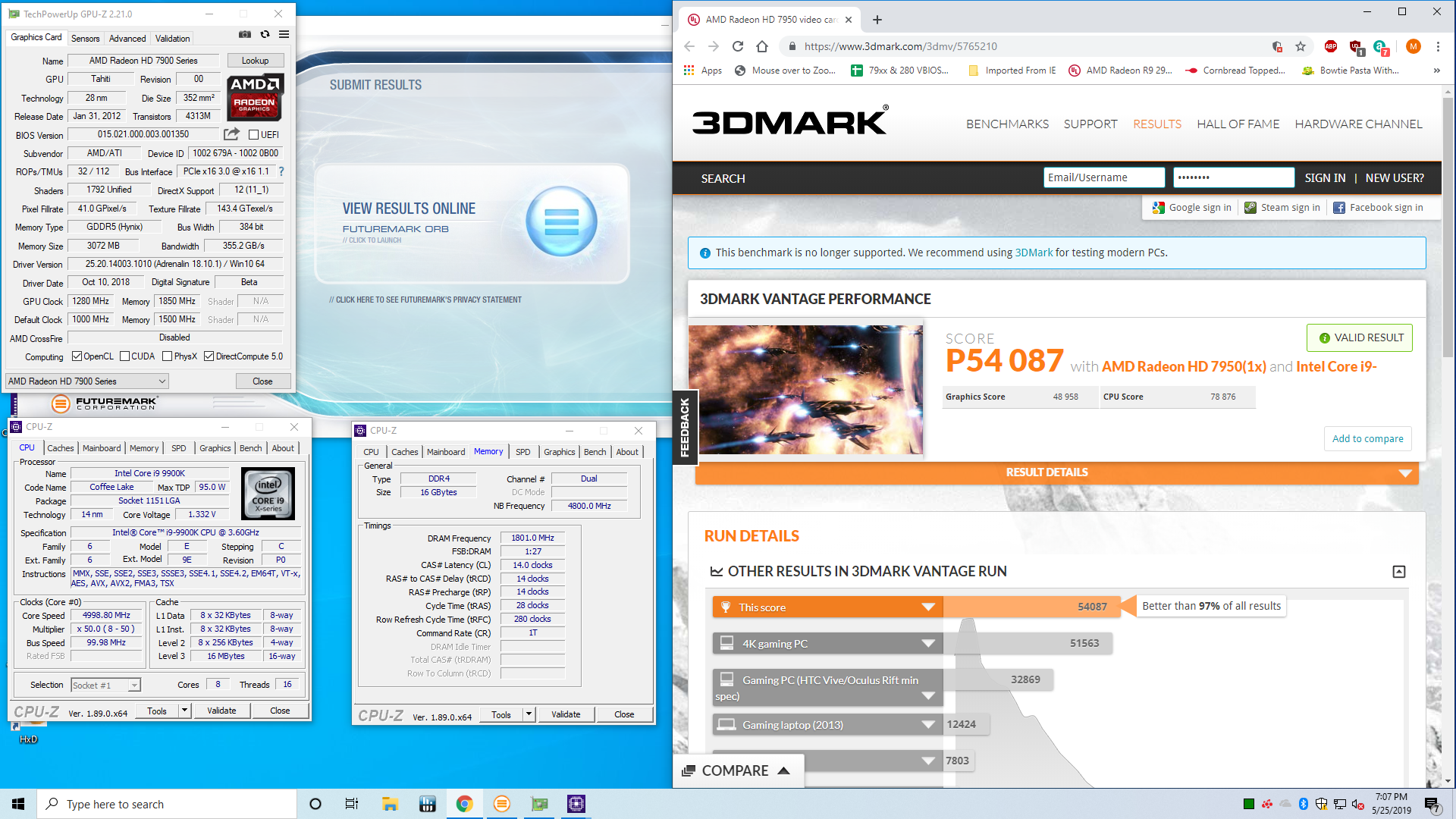The width and height of the screenshot is (1456, 819).
Task: Click Facebook sign in link
Action: point(1379,207)
